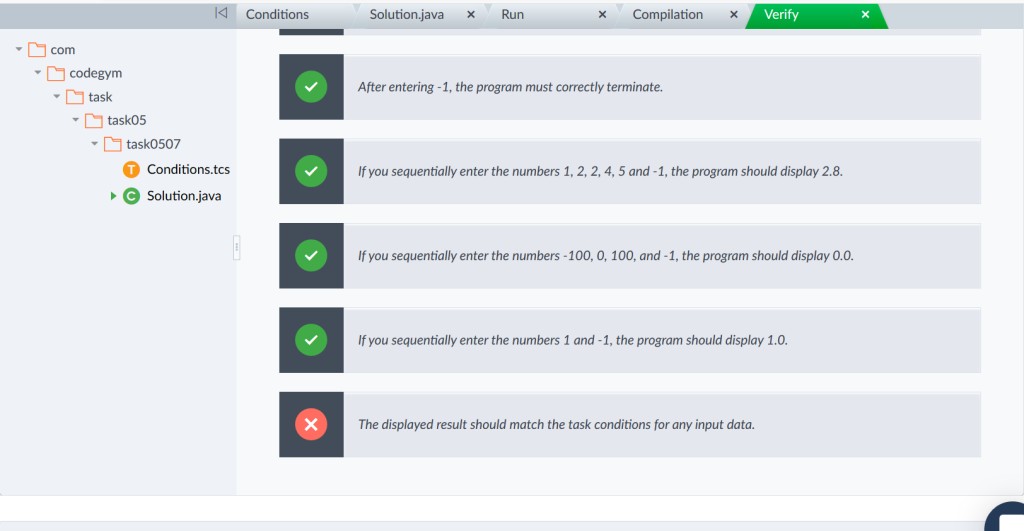Click text 'numbers 1 and -1' display 1.0
Screen dimensions: 1024x531
[573, 340]
